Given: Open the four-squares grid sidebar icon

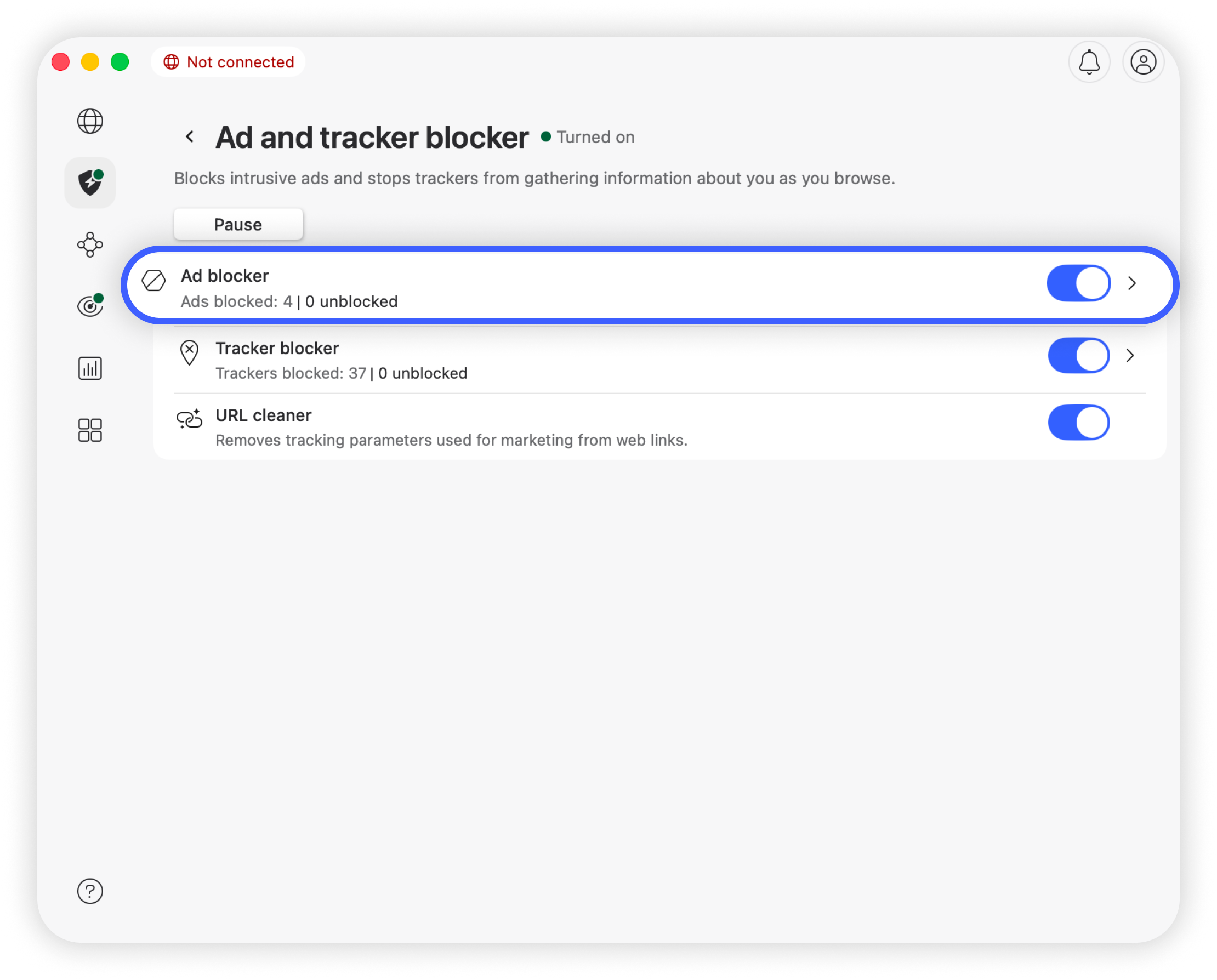Looking at the screenshot, I should [90, 430].
